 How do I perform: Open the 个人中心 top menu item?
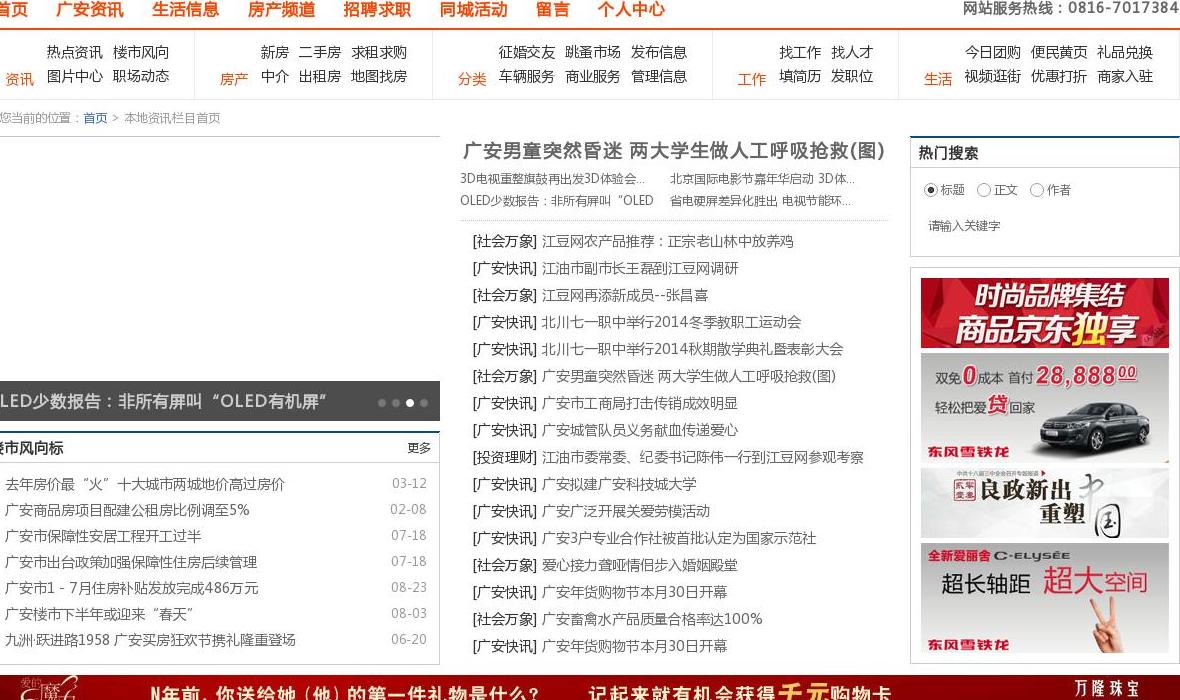(631, 10)
